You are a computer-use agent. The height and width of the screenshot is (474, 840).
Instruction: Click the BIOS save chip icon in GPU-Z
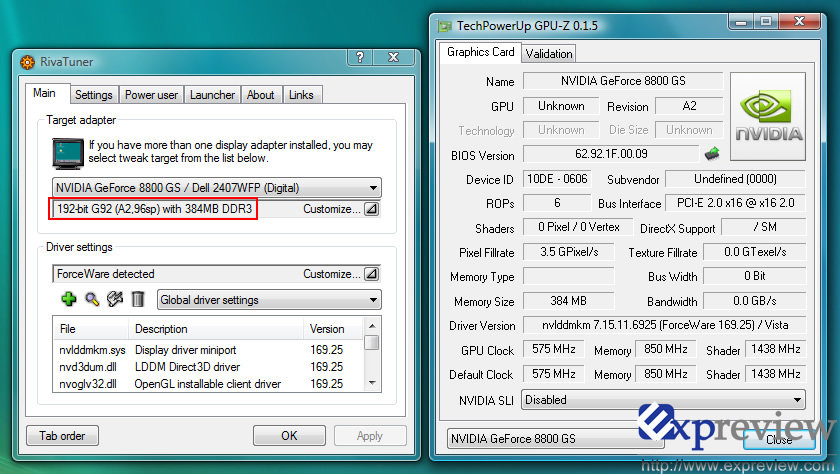click(711, 154)
